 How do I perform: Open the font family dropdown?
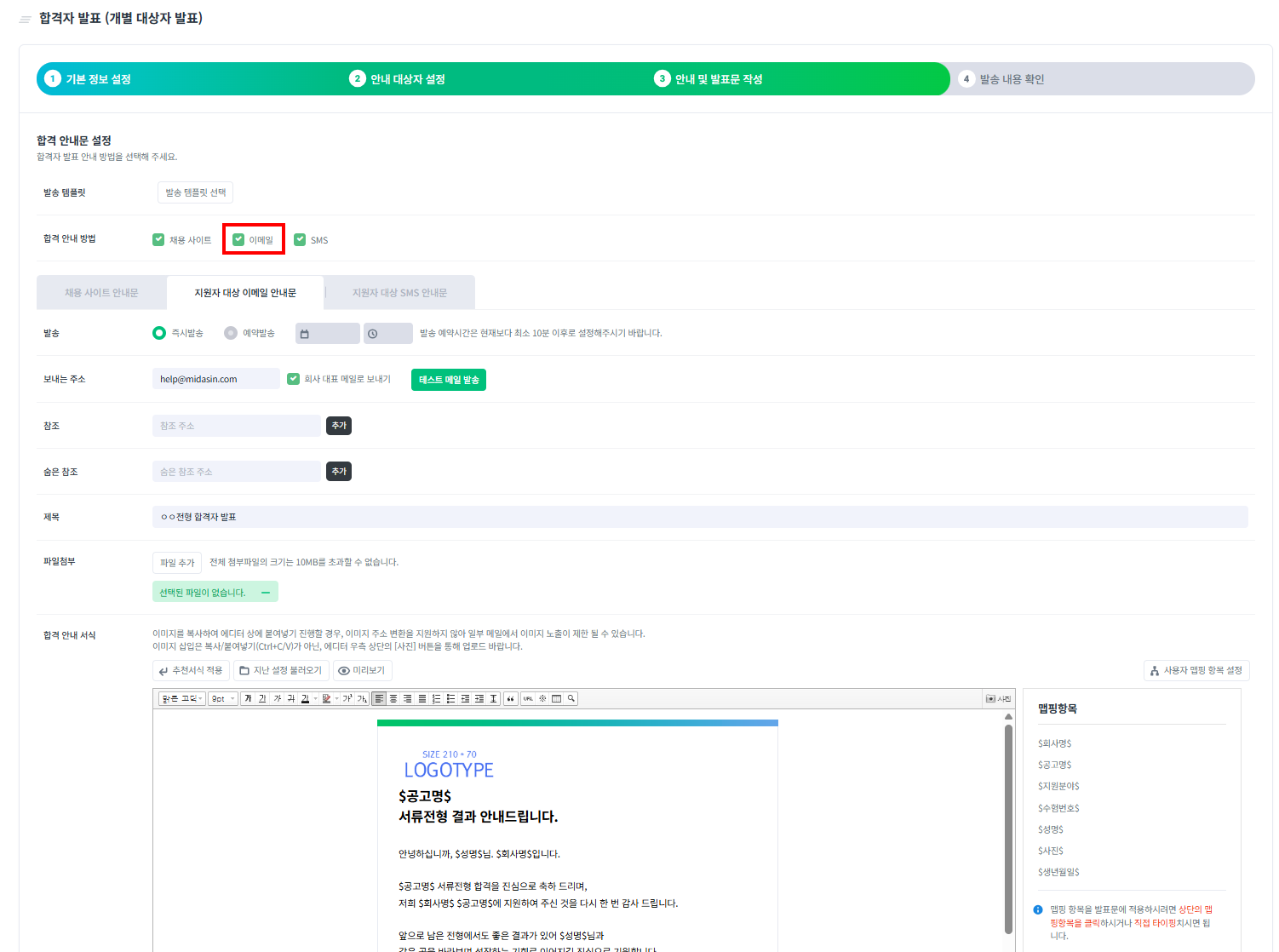point(182,698)
